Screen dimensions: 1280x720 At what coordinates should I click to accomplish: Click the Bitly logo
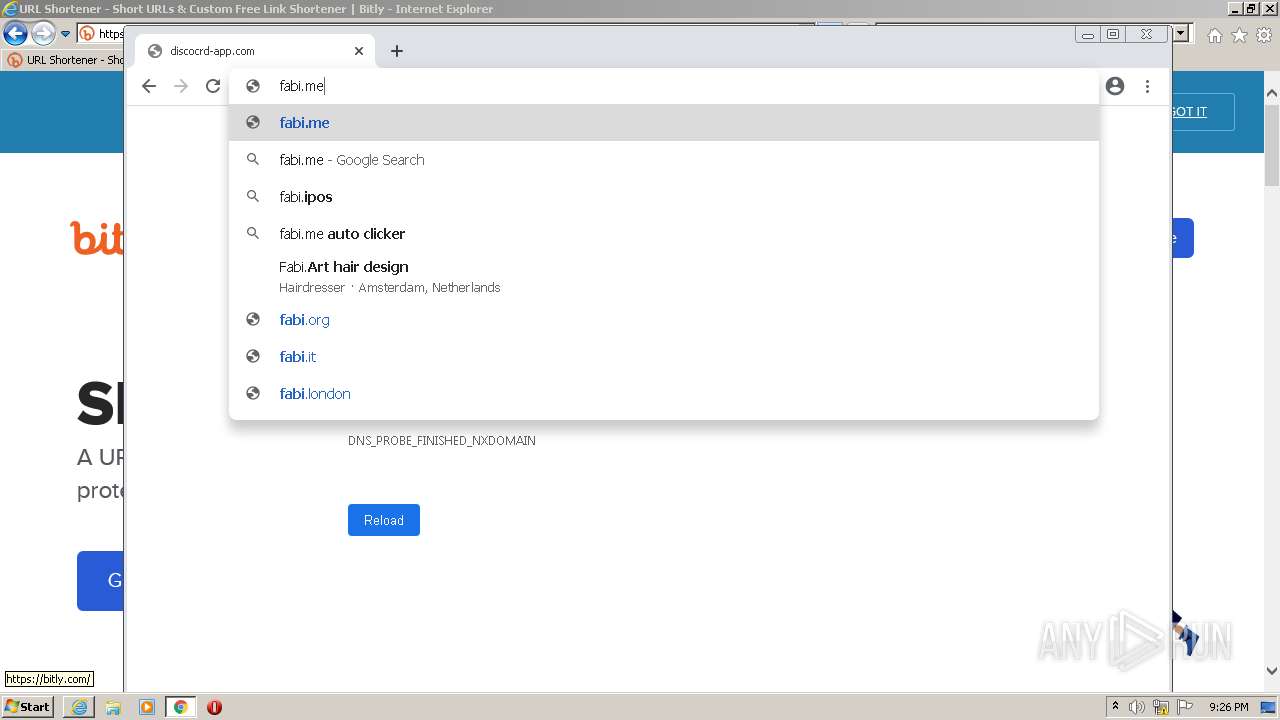point(97,238)
